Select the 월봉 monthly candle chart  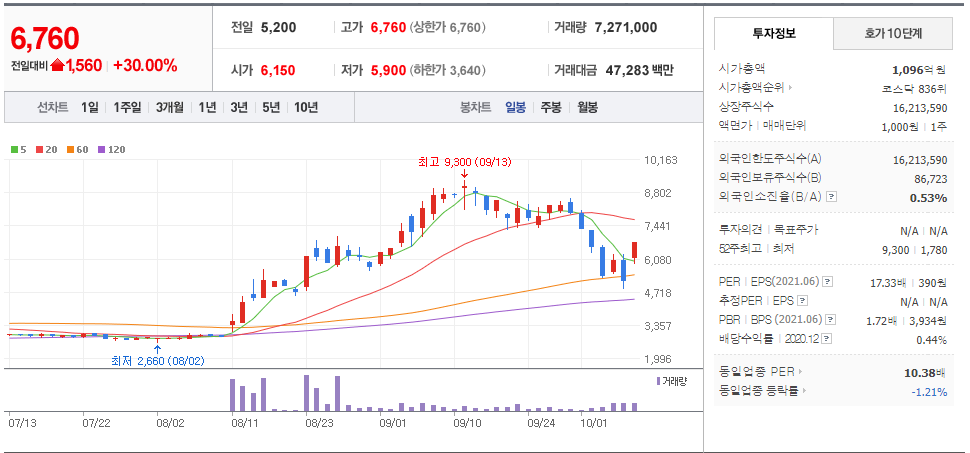click(587, 107)
